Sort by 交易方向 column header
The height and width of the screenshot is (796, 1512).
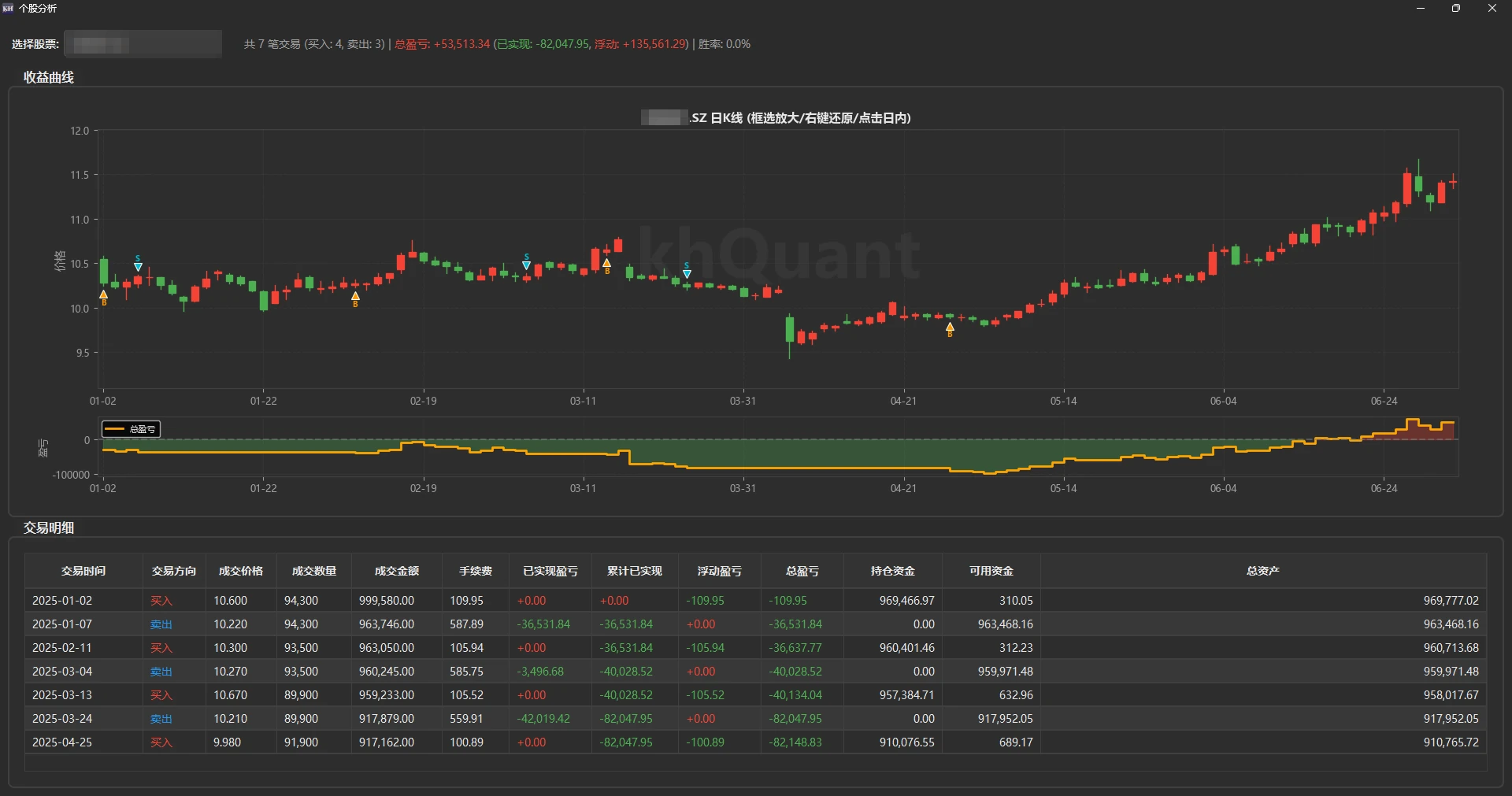point(174,571)
